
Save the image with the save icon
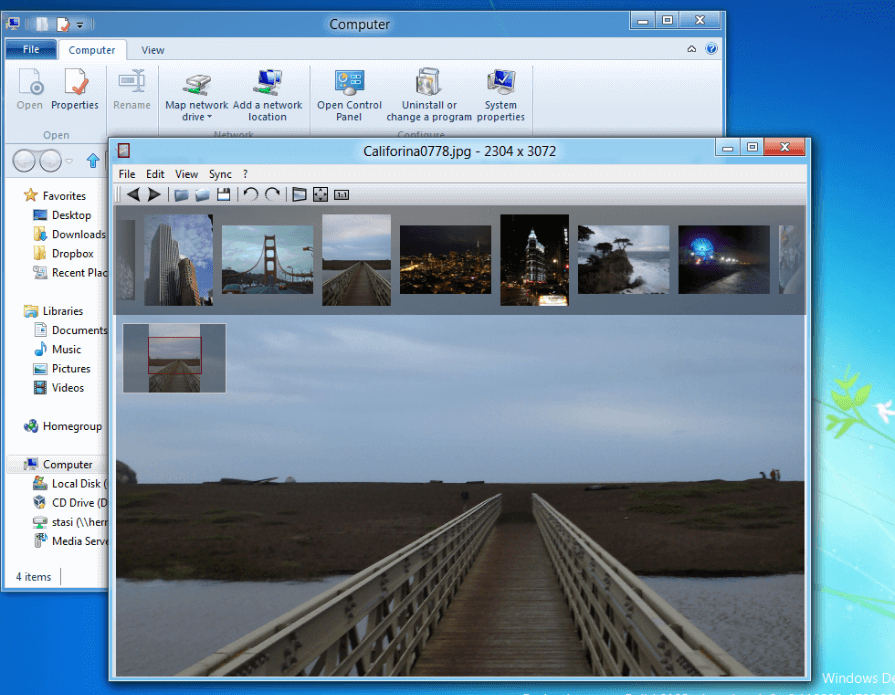pos(222,194)
